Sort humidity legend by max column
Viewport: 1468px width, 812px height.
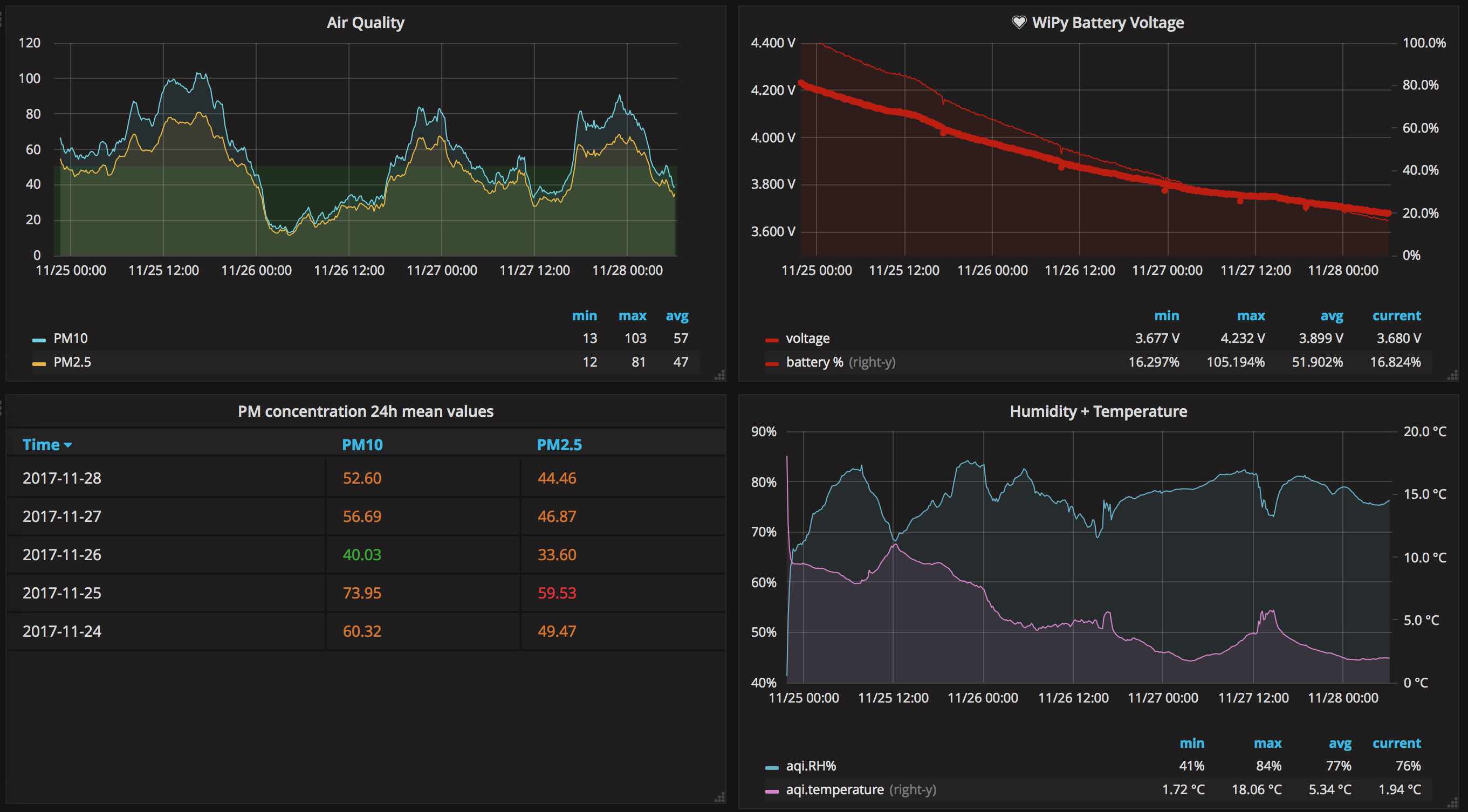[x=1267, y=743]
